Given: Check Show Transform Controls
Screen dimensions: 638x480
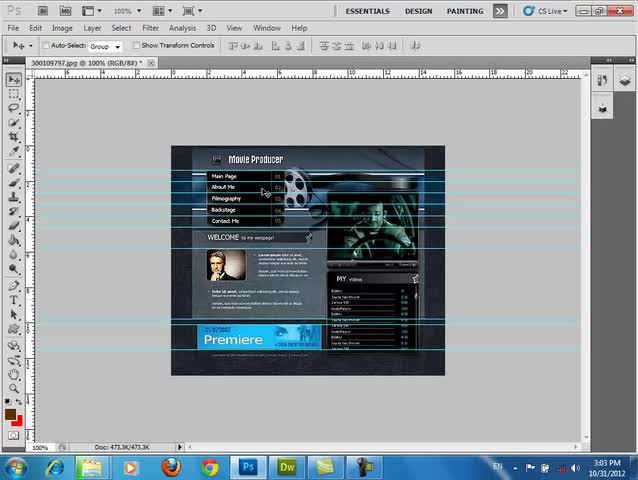Looking at the screenshot, I should [x=136, y=46].
